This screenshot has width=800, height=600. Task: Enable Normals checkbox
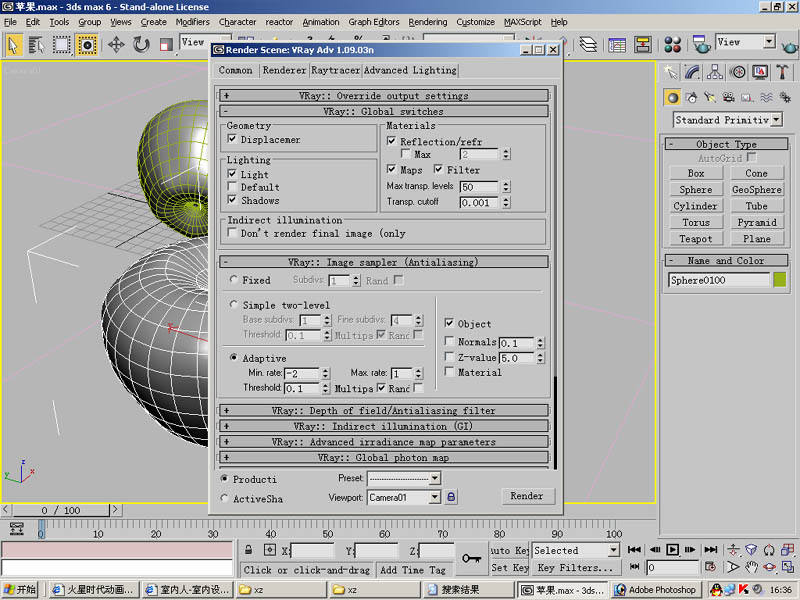click(449, 341)
